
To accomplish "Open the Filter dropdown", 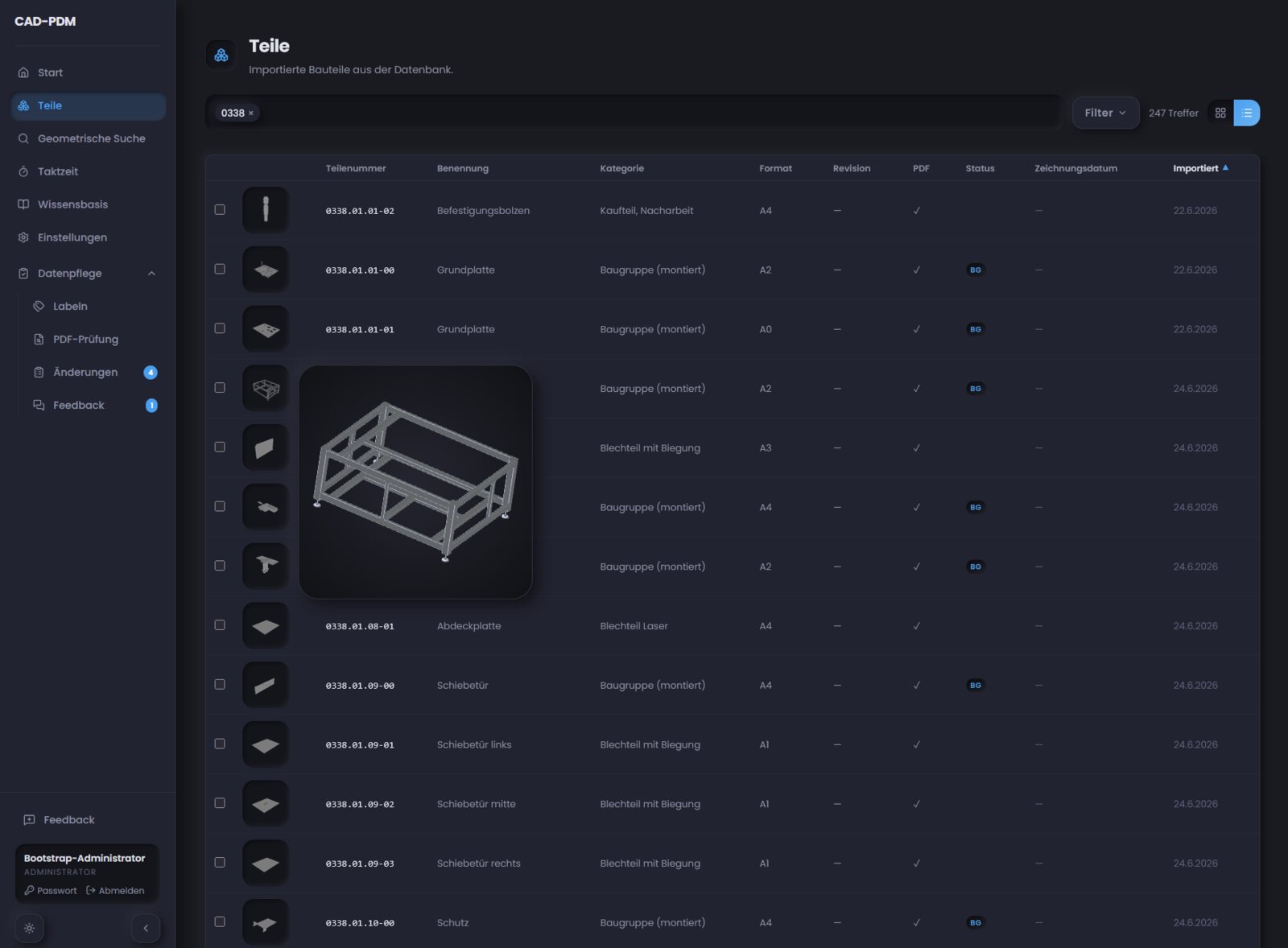I will tap(1105, 113).
